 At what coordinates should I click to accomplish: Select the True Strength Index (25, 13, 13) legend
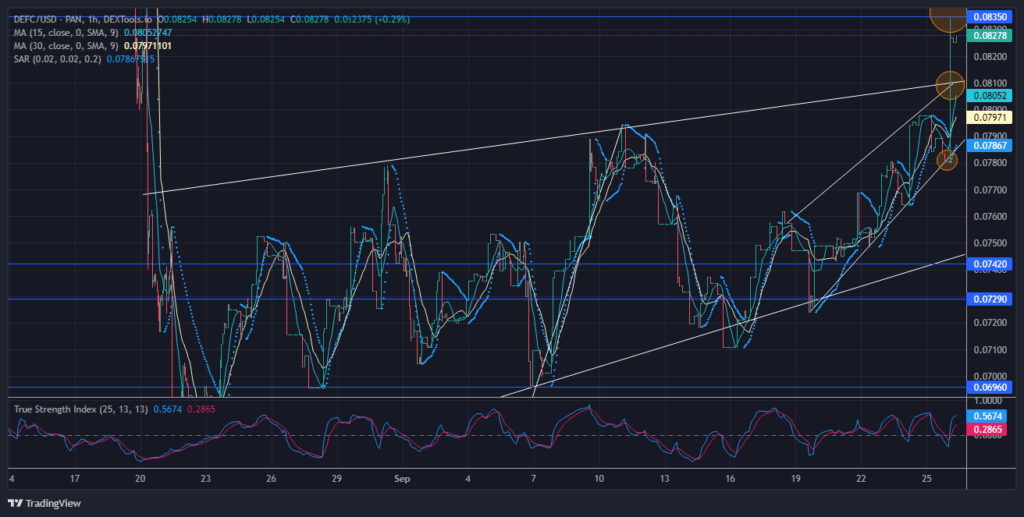[82, 409]
